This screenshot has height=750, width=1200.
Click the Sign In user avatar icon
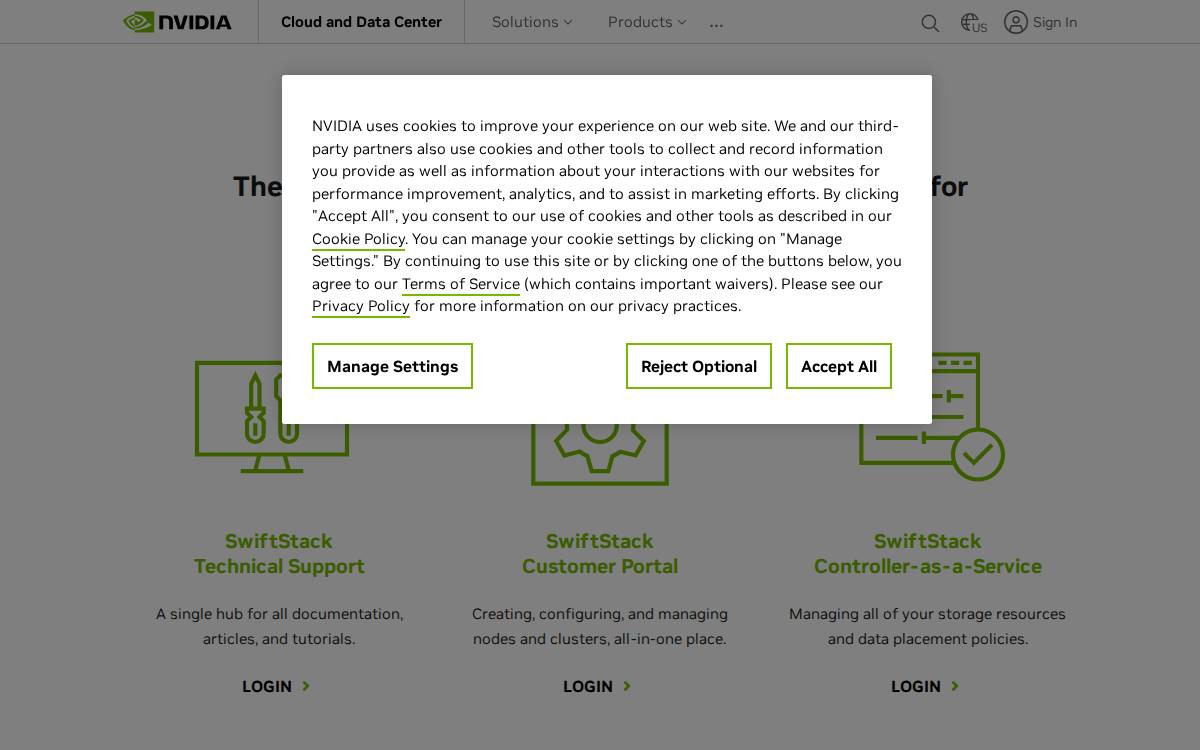point(1016,22)
